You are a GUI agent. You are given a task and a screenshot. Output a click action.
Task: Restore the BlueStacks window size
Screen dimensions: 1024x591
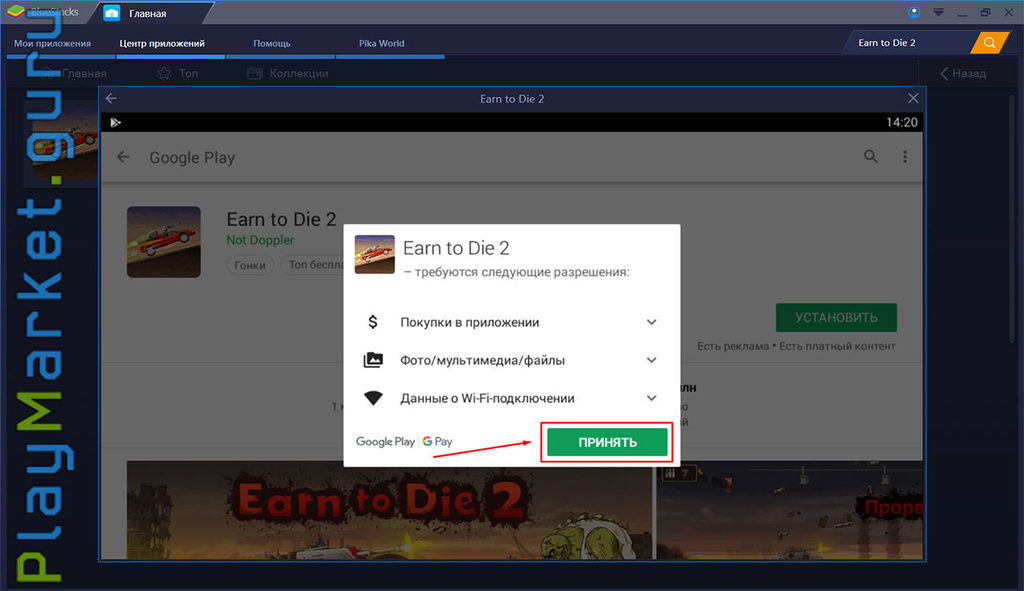coord(985,12)
